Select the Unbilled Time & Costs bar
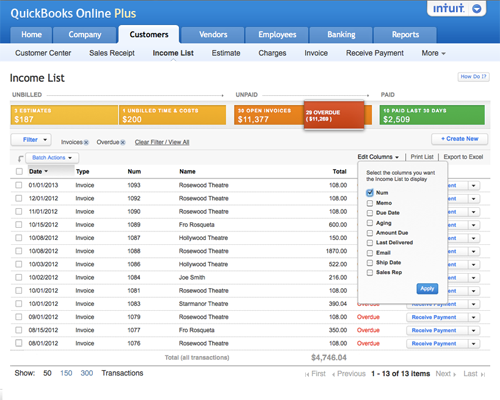Viewport: 500px width, 400px height. point(172,115)
